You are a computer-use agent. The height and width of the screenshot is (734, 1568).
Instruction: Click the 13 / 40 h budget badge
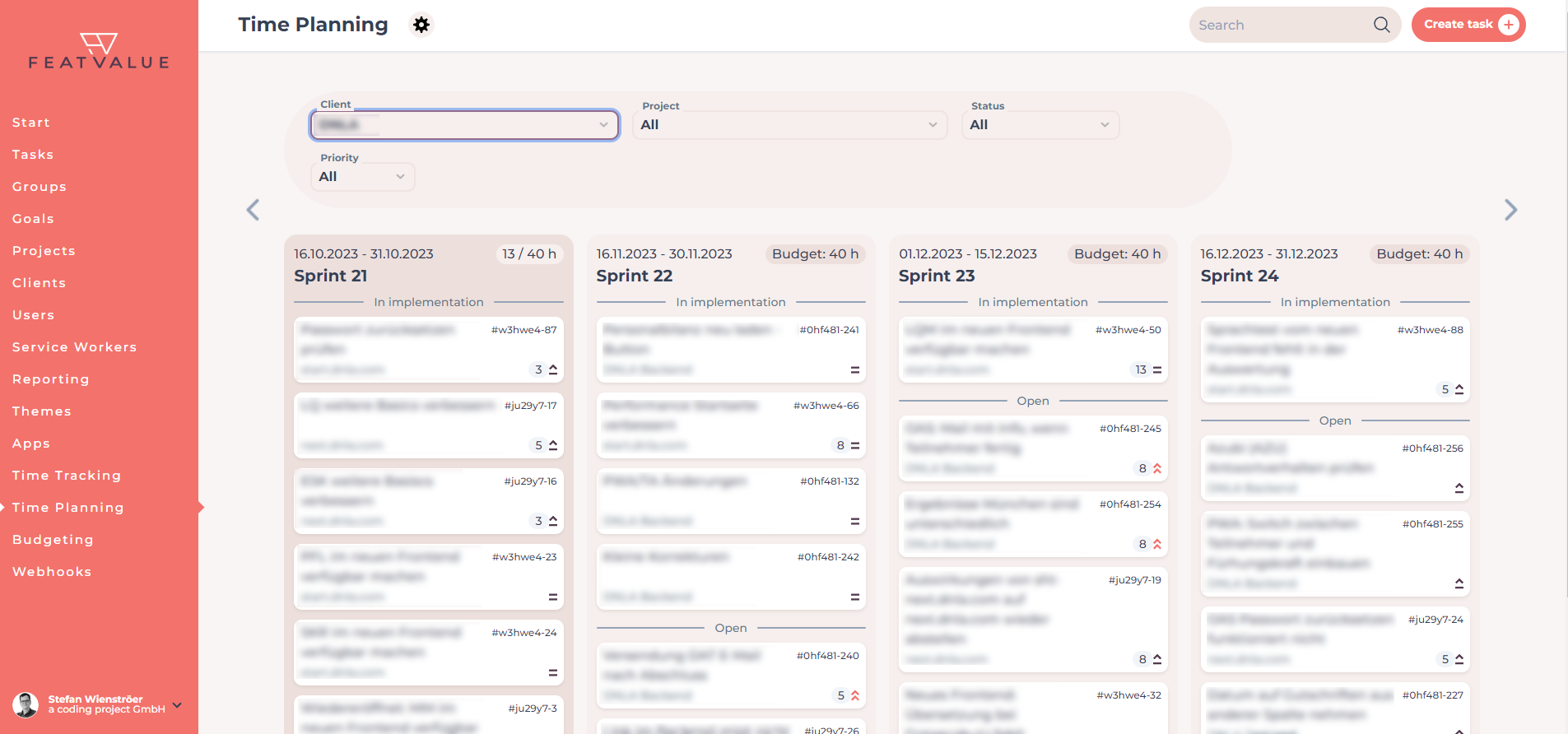(529, 254)
